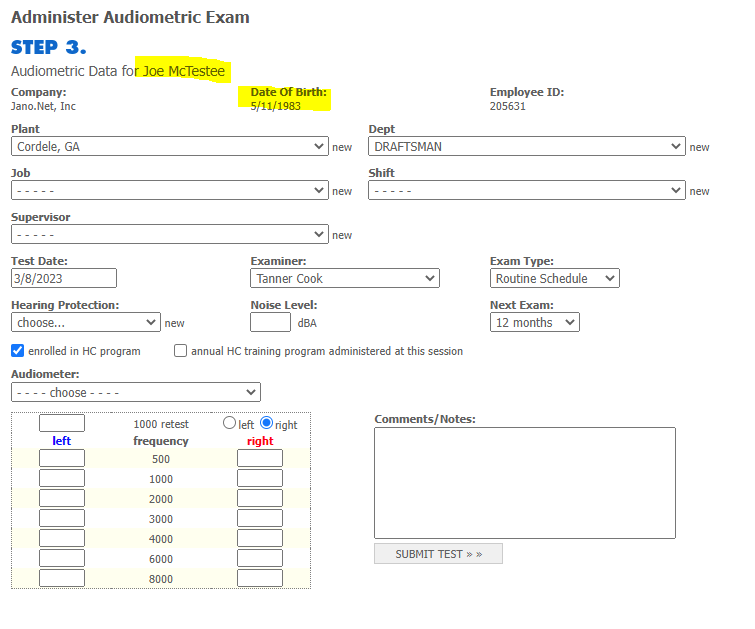Click the 'new' link next to Supervisor
Viewport: 755px width, 629px height.
point(342,236)
